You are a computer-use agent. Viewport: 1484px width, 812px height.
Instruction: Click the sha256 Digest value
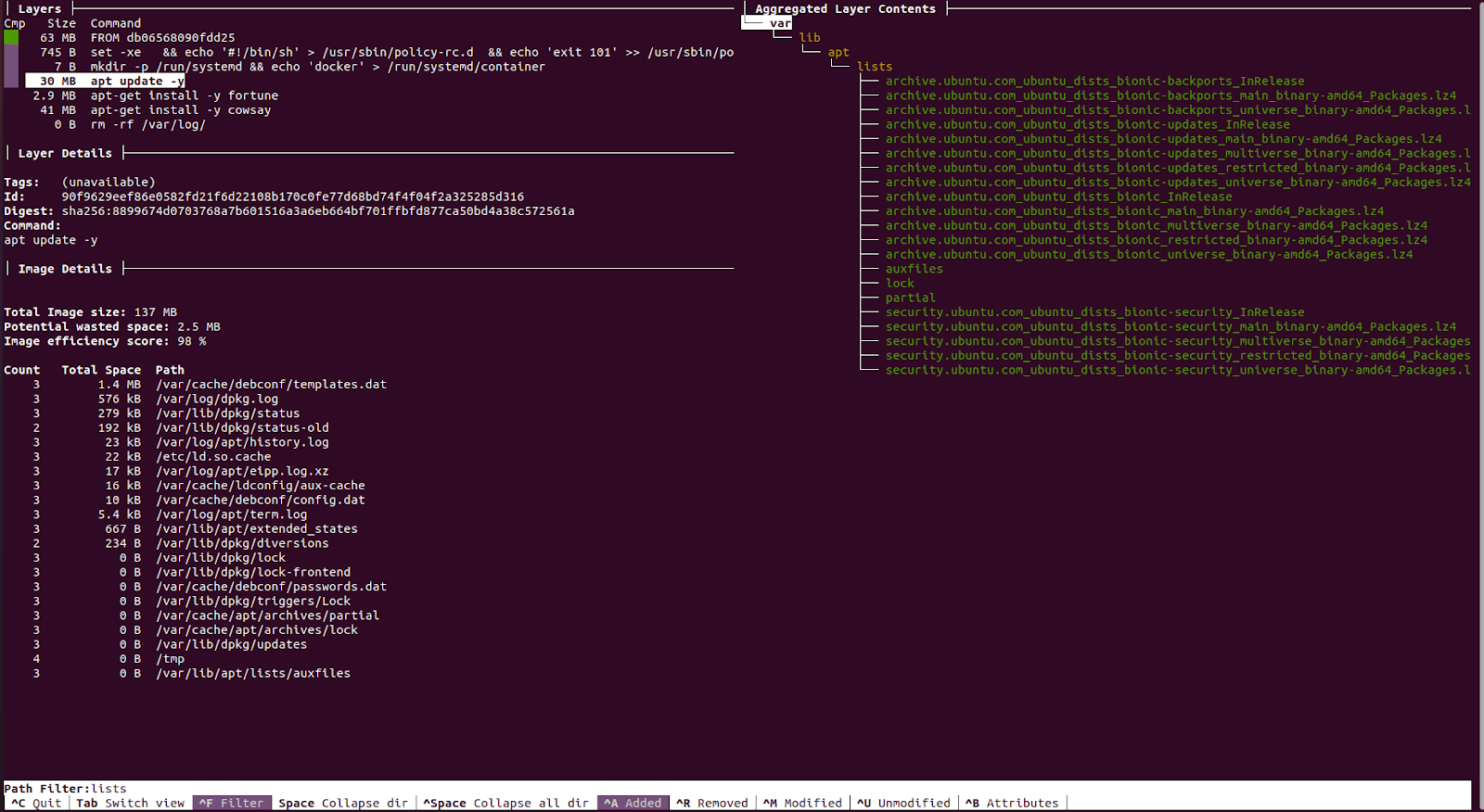(x=318, y=211)
